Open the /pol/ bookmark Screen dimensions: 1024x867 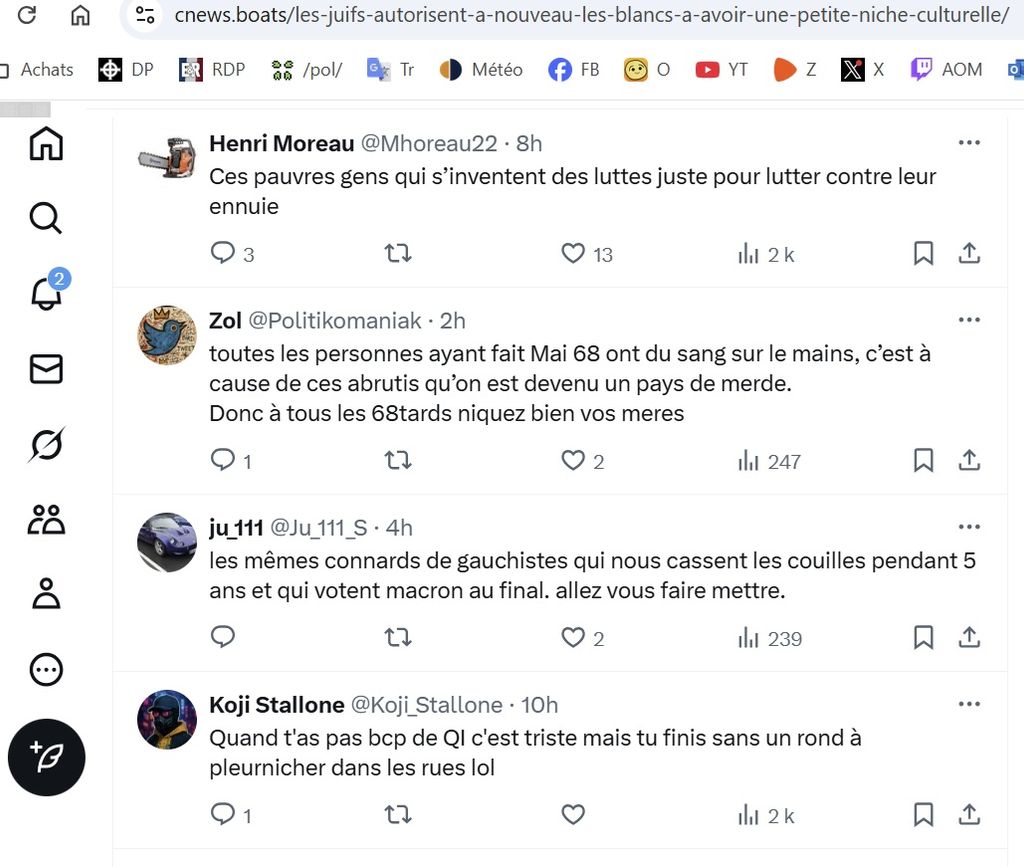coord(307,70)
